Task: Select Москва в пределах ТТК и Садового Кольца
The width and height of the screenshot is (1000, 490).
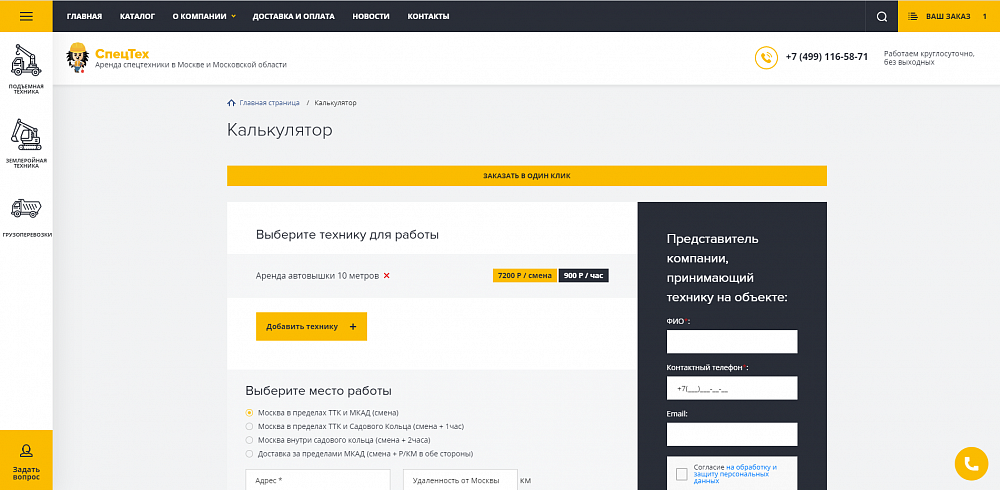Action: tap(249, 426)
